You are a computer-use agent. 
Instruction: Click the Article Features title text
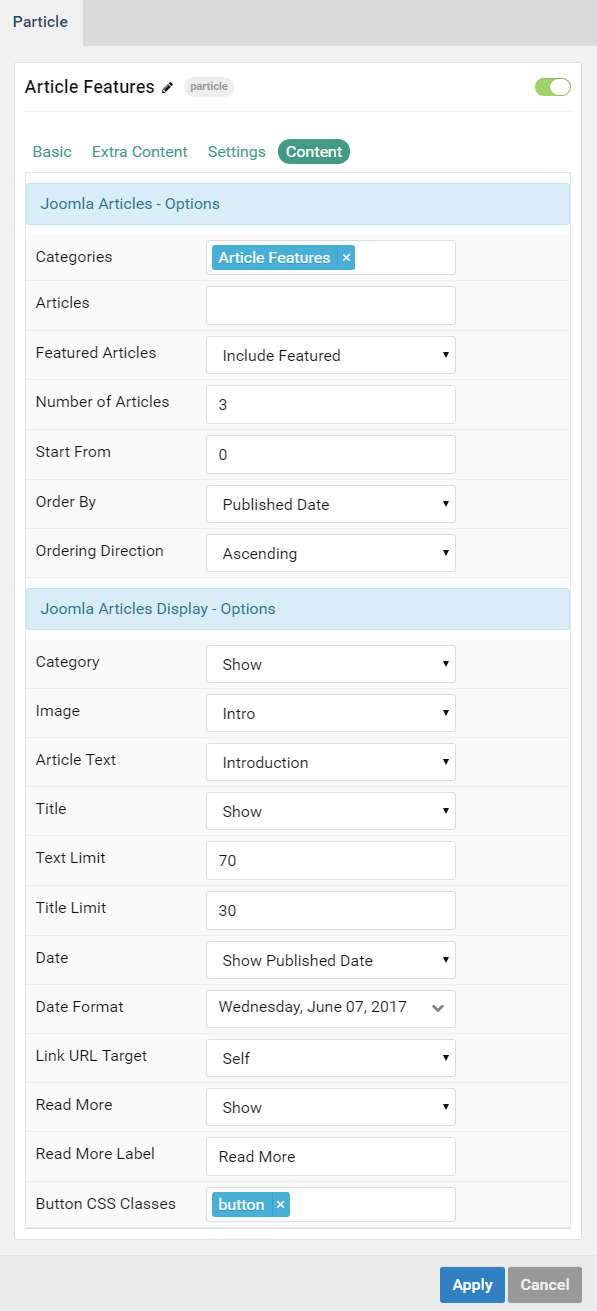coord(90,87)
